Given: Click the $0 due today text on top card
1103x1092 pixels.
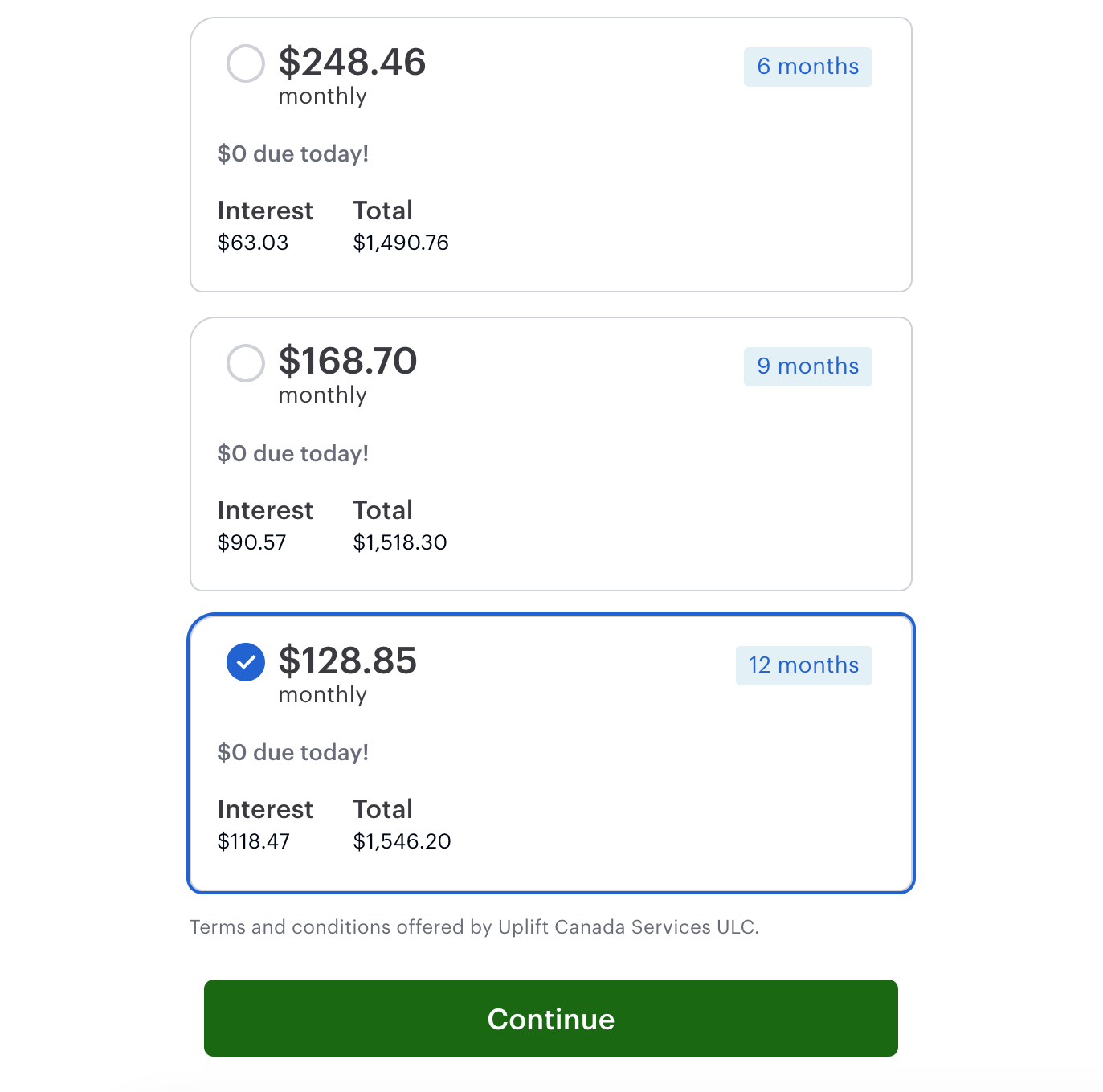Looking at the screenshot, I should pyautogui.click(x=292, y=153).
